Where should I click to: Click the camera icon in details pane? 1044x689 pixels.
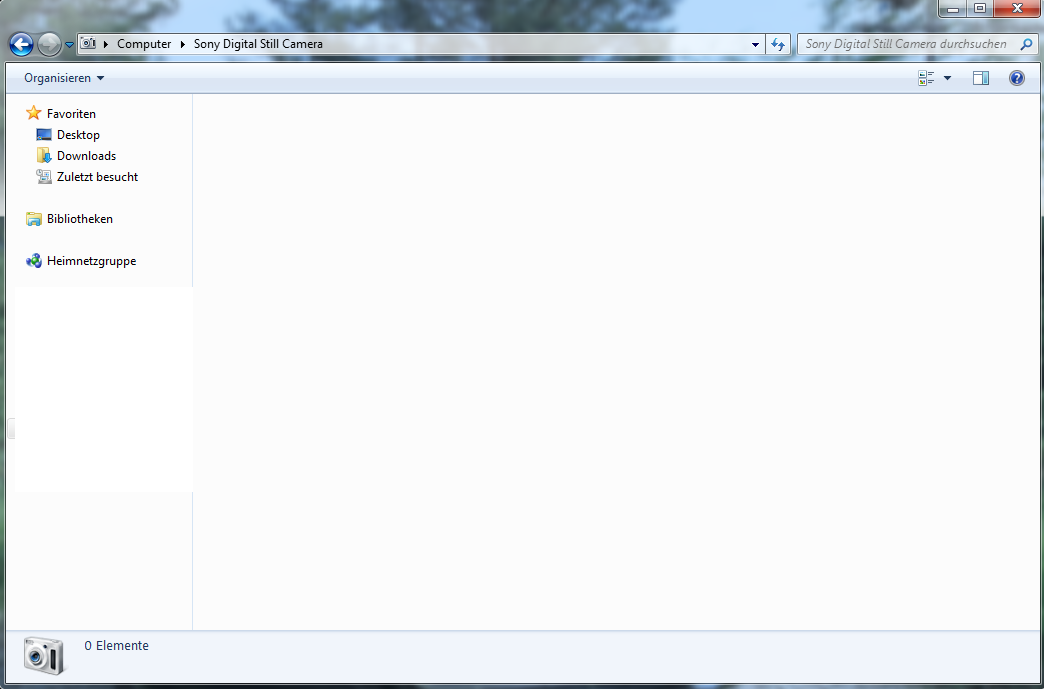(x=44, y=655)
